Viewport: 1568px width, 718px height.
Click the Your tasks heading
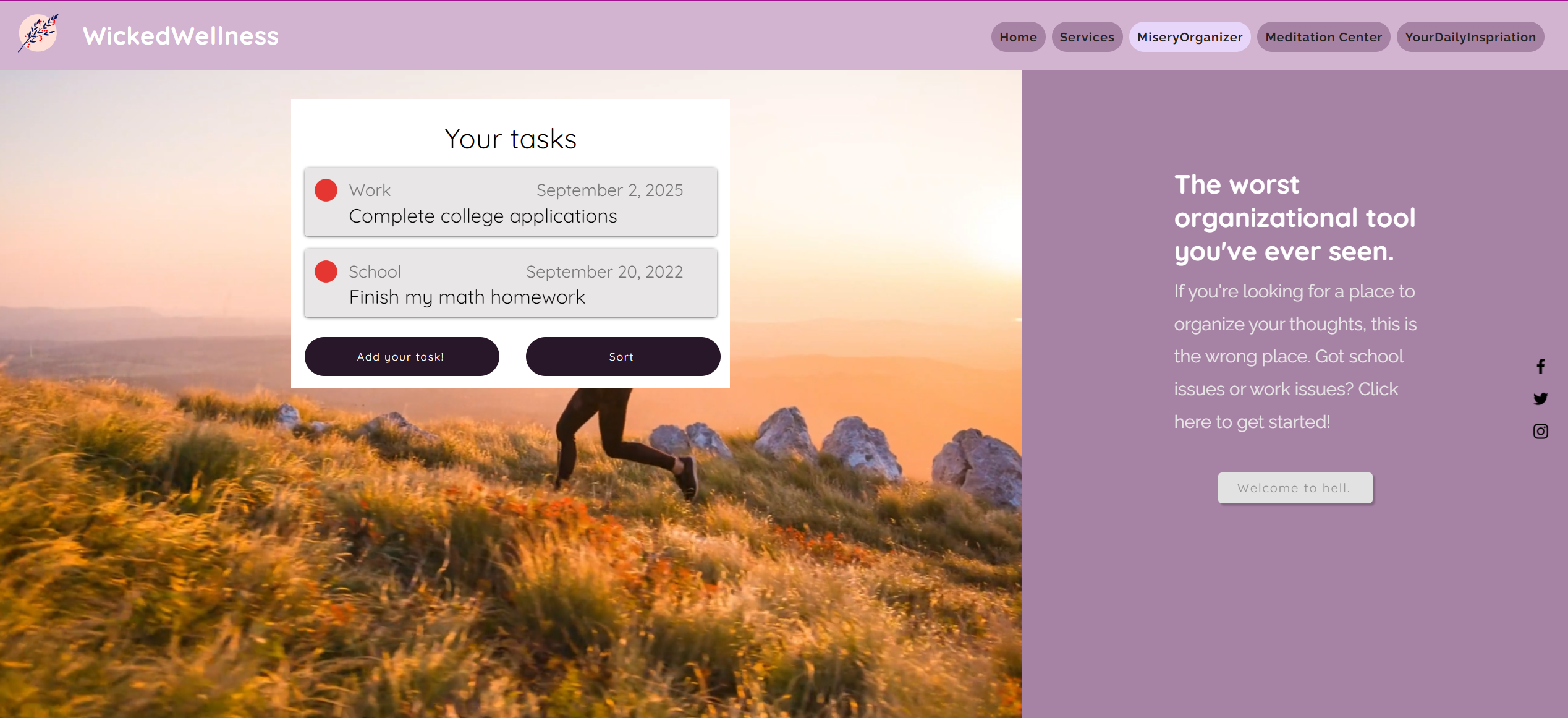click(x=510, y=139)
